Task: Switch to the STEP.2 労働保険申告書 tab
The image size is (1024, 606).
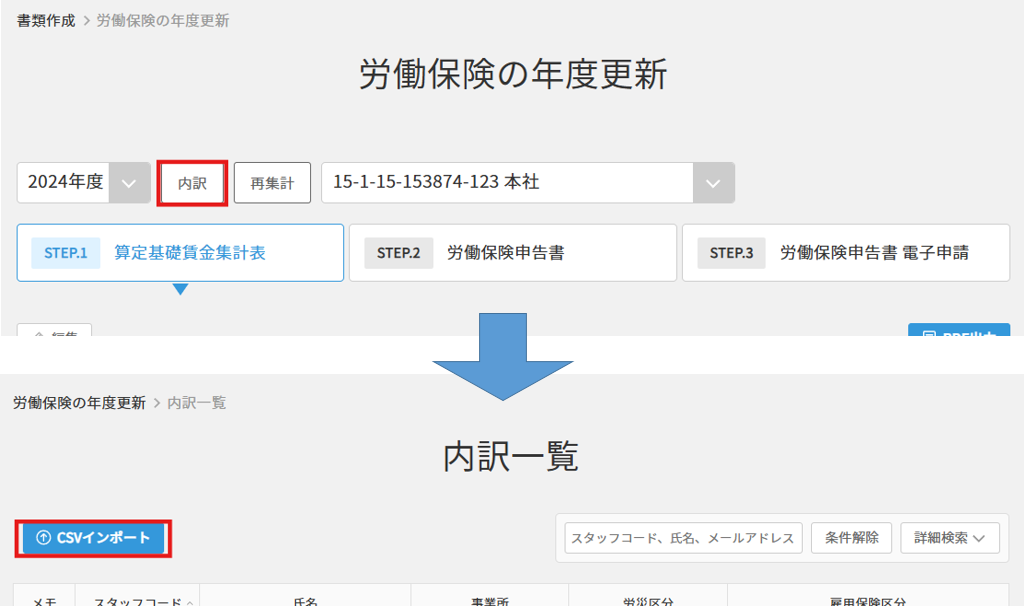Action: tap(512, 252)
